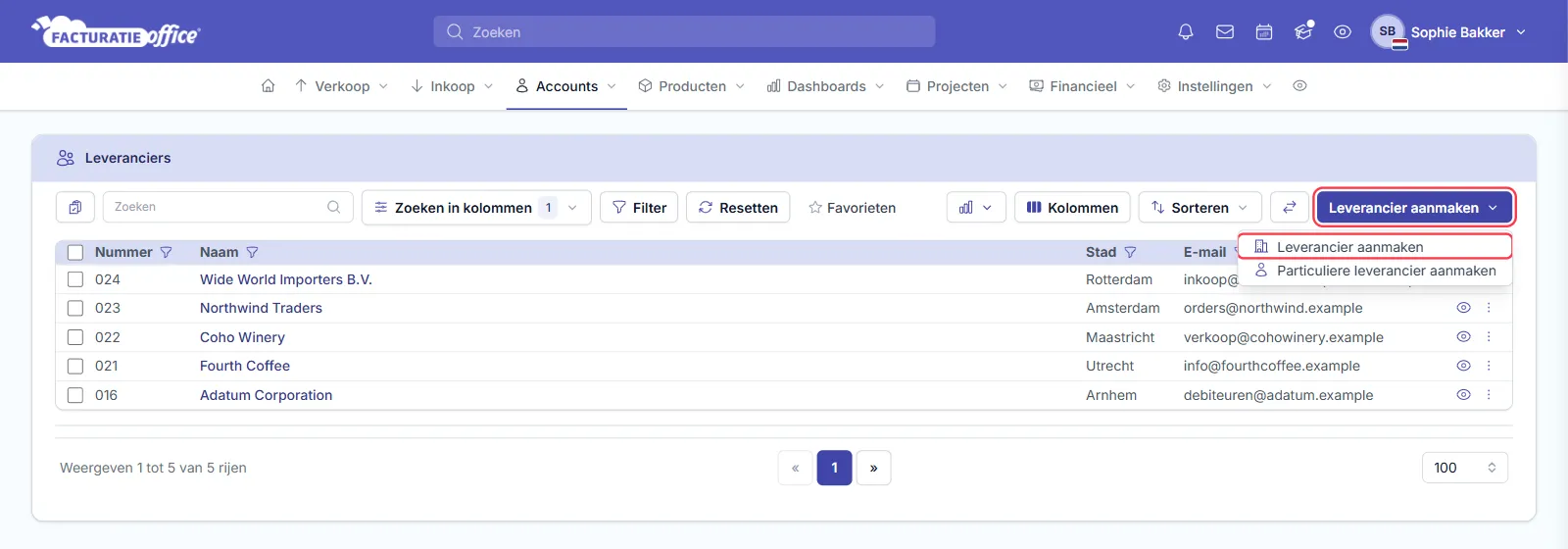View the Fourth Coffee row eye icon
Screen dimensions: 1568x549
pos(1463,366)
